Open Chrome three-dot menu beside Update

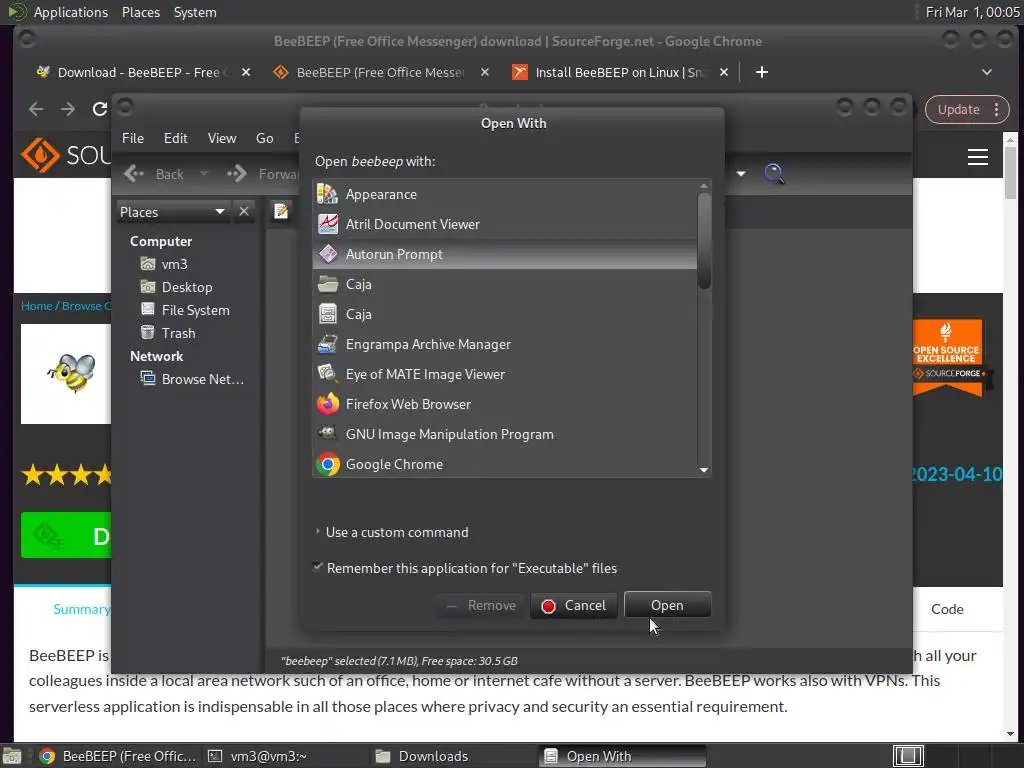coord(996,109)
